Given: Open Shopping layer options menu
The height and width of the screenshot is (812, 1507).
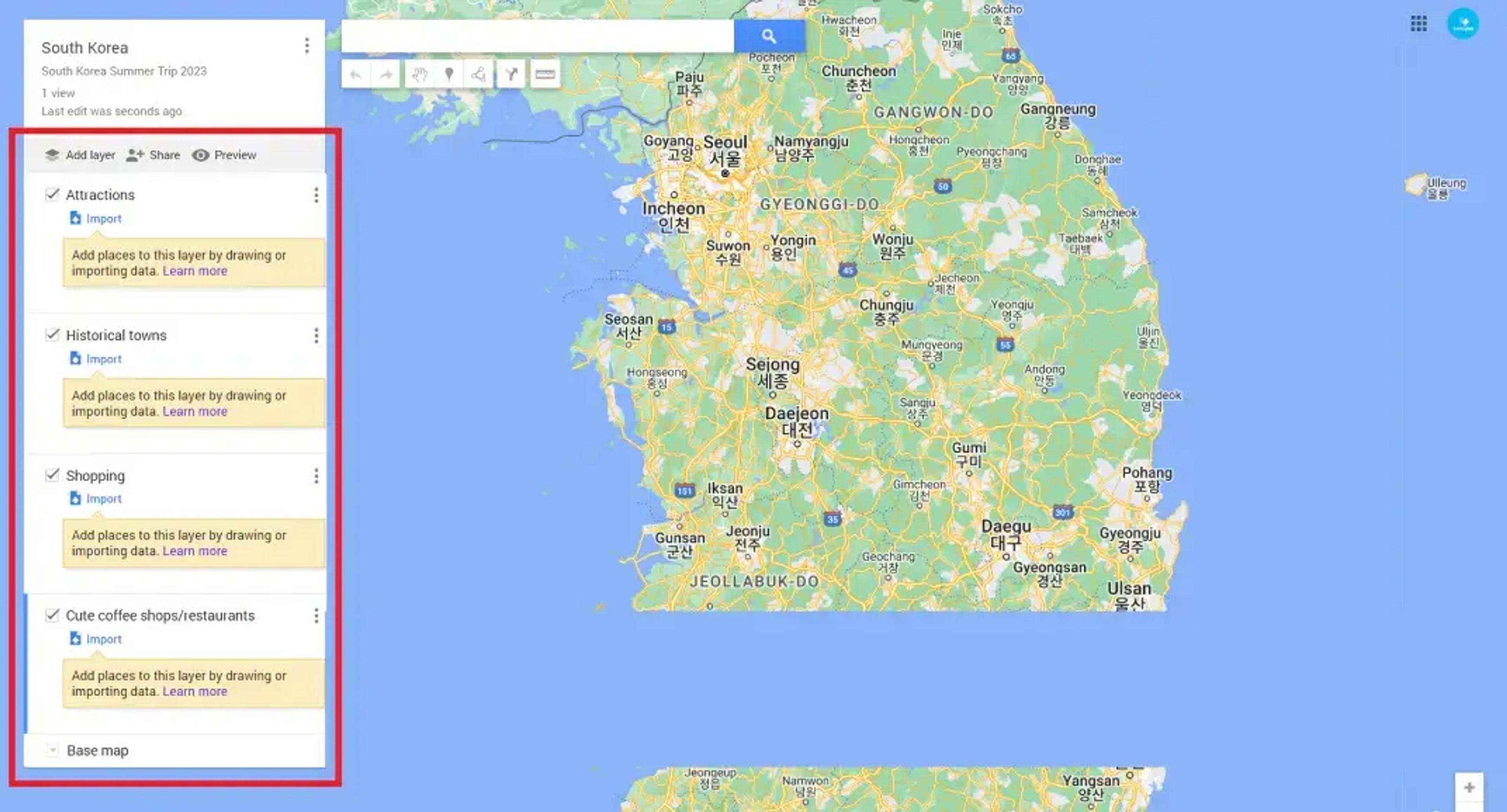Looking at the screenshot, I should pyautogui.click(x=316, y=476).
